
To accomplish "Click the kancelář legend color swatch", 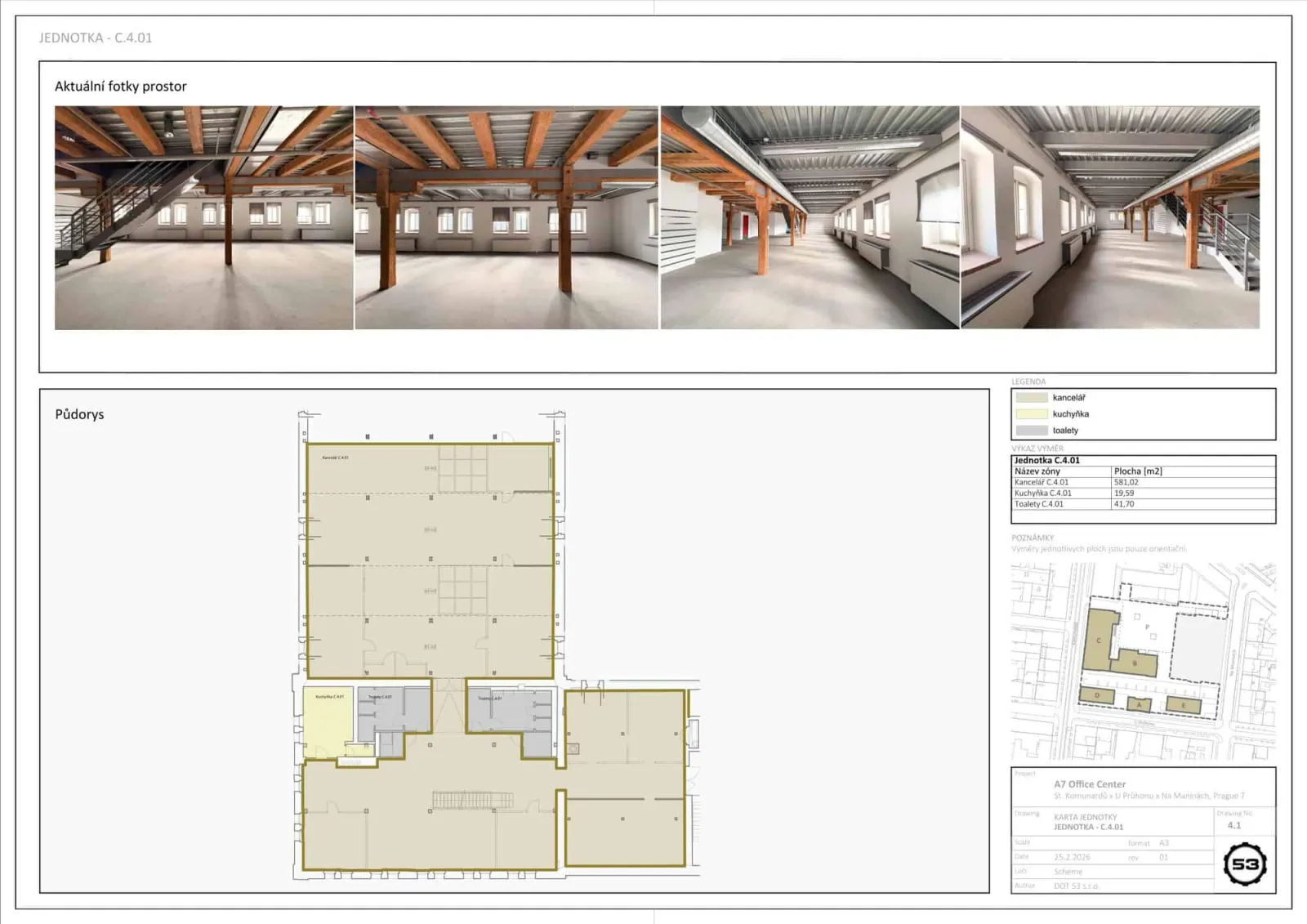I will (1032, 398).
